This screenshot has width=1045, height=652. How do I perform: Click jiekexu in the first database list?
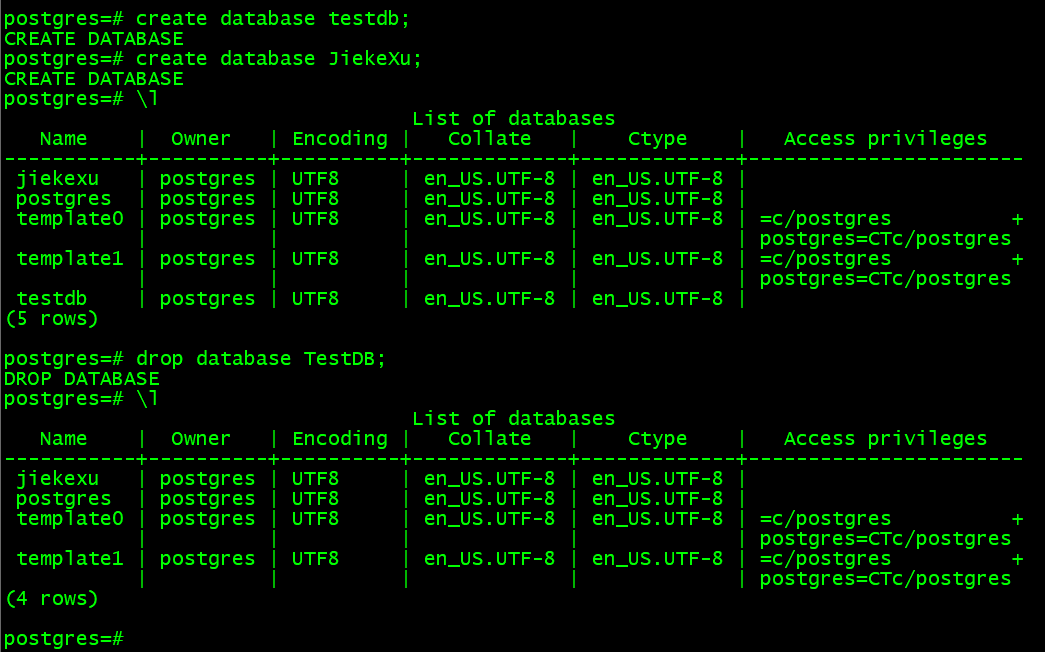[58, 179]
